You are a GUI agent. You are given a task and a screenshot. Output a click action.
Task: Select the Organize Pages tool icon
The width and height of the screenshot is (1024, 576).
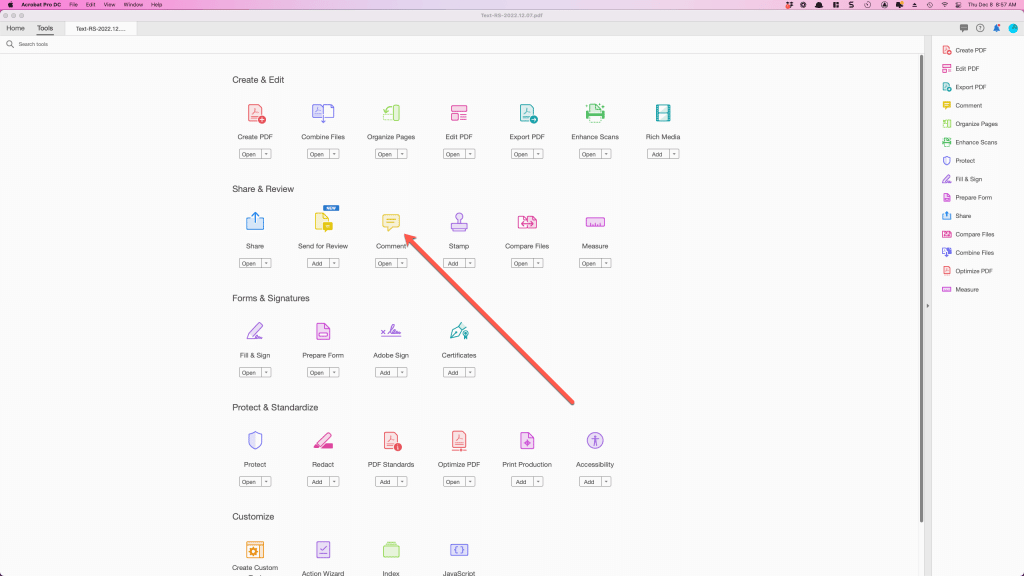coord(391,113)
